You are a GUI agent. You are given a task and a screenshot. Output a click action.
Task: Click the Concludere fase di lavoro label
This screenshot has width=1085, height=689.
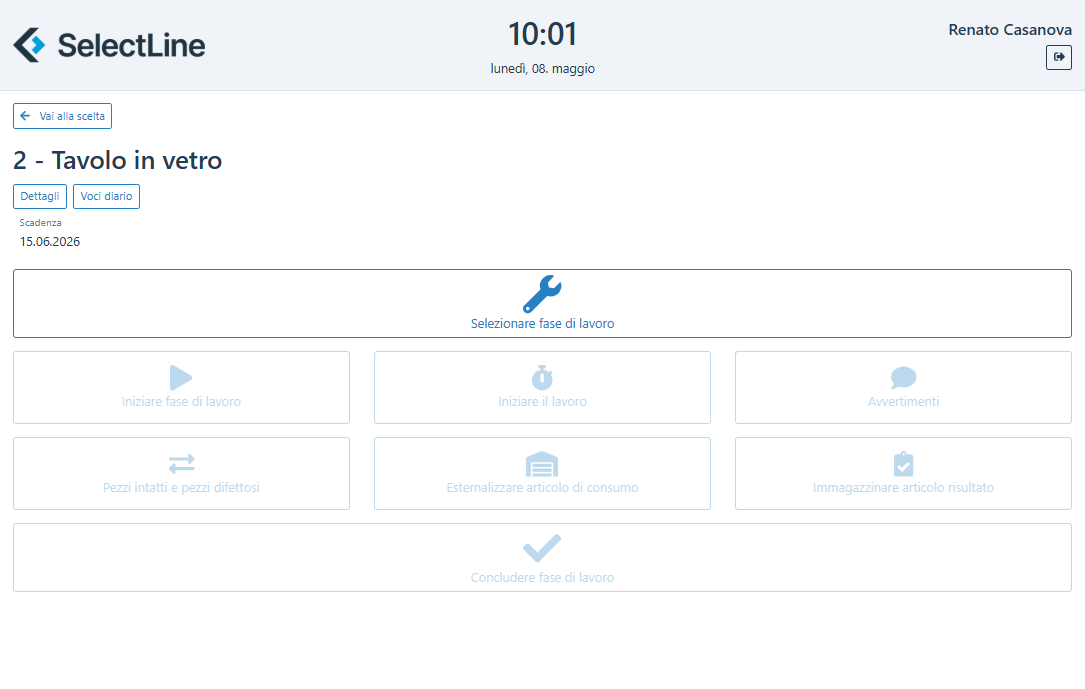(x=542, y=578)
